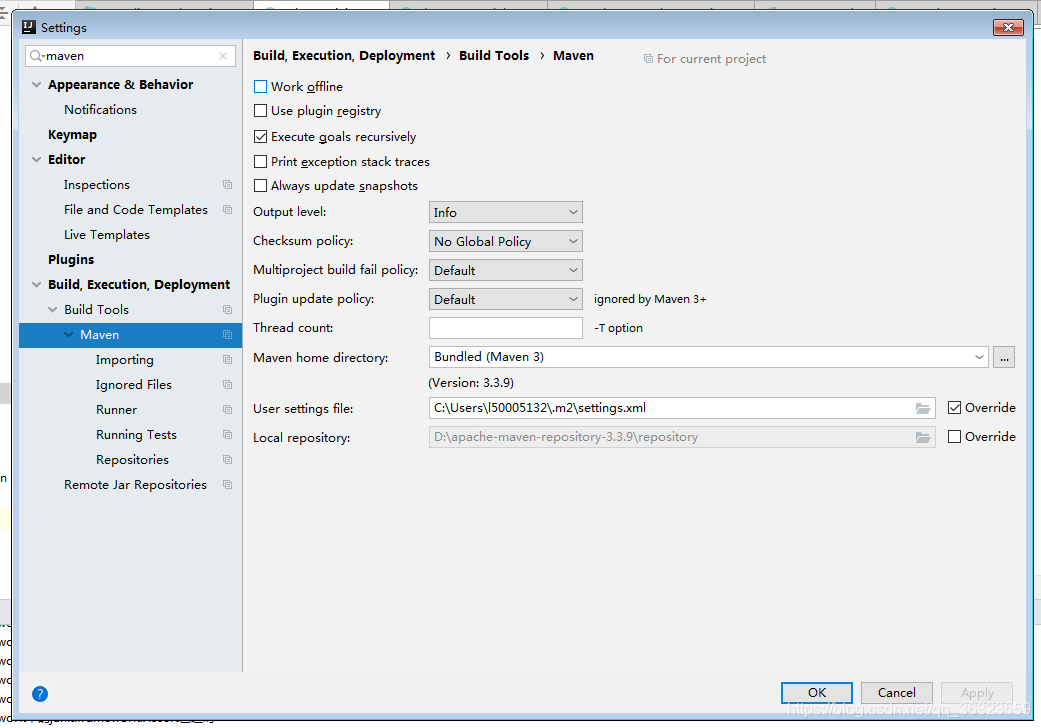Image resolution: width=1041 pixels, height=728 pixels.
Task: Select Runner under Maven
Action: click(116, 410)
